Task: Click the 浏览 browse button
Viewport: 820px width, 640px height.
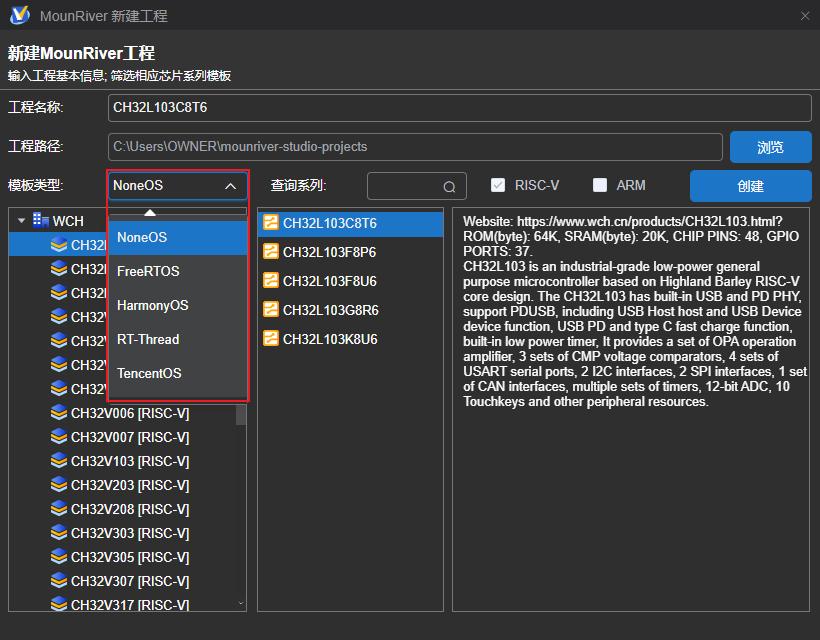Action: (x=770, y=147)
